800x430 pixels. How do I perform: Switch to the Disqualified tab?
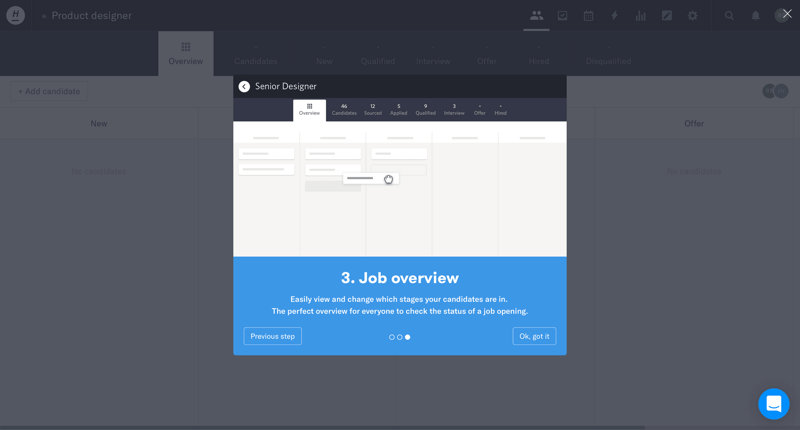[x=608, y=54]
